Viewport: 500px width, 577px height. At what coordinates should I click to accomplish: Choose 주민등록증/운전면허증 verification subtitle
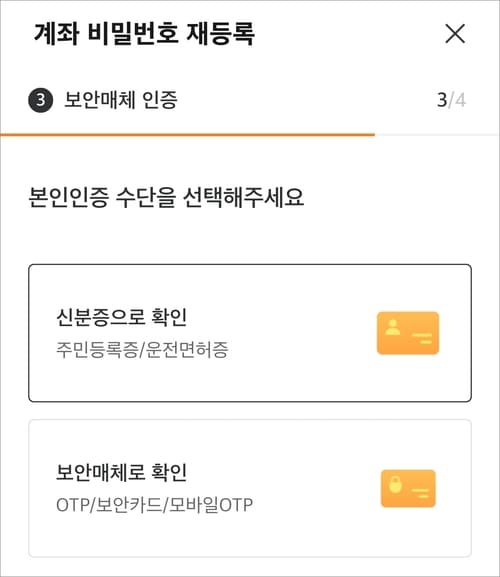click(142, 350)
